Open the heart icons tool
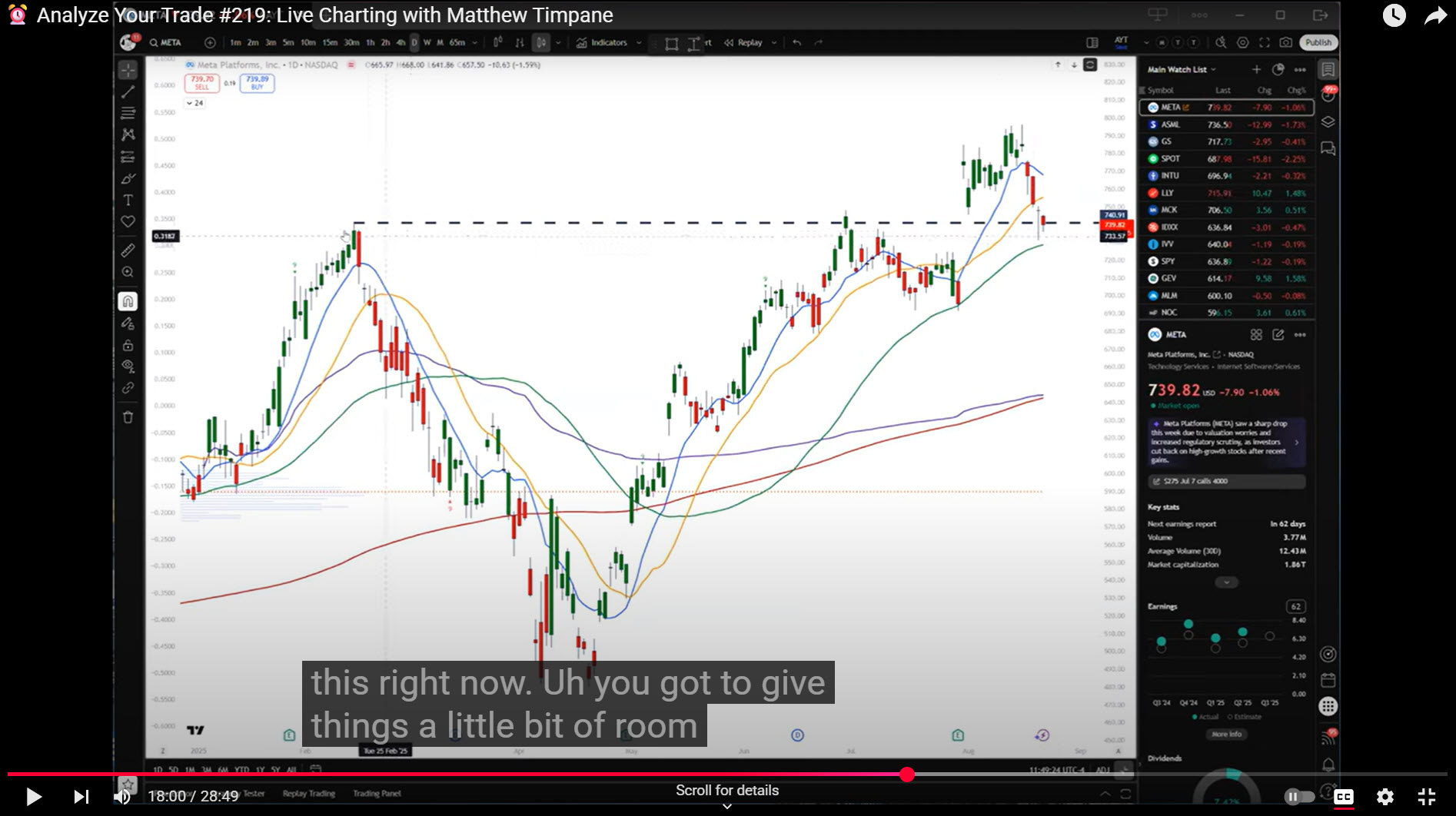 click(x=128, y=221)
